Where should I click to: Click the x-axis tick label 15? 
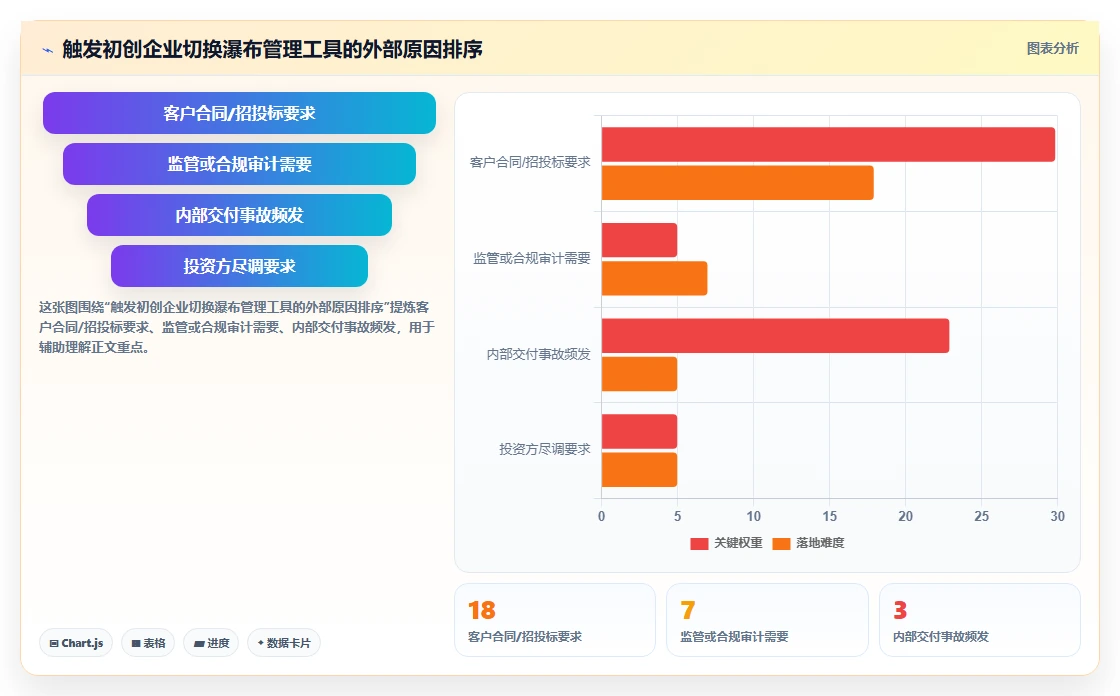829,516
